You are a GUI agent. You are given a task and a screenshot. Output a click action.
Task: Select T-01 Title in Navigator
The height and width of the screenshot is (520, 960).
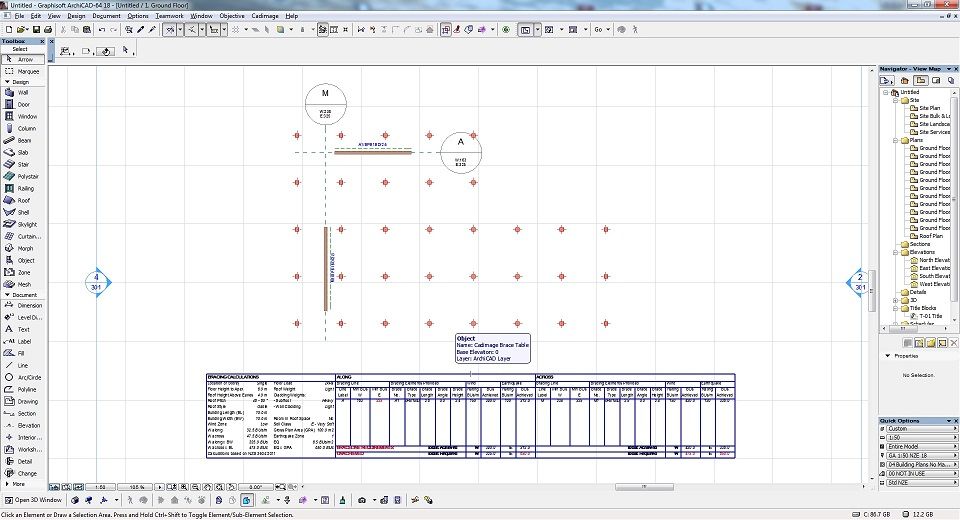pos(927,316)
